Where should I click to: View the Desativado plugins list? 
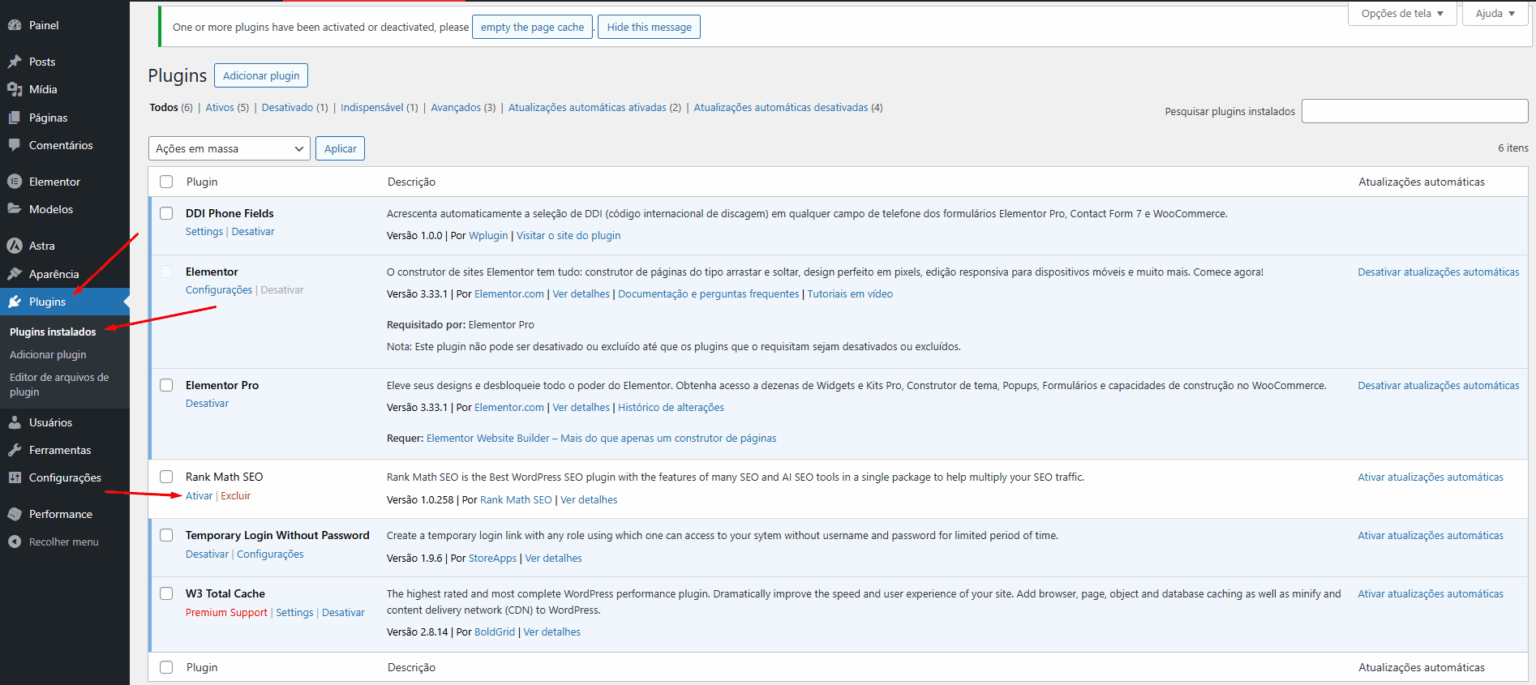point(285,107)
